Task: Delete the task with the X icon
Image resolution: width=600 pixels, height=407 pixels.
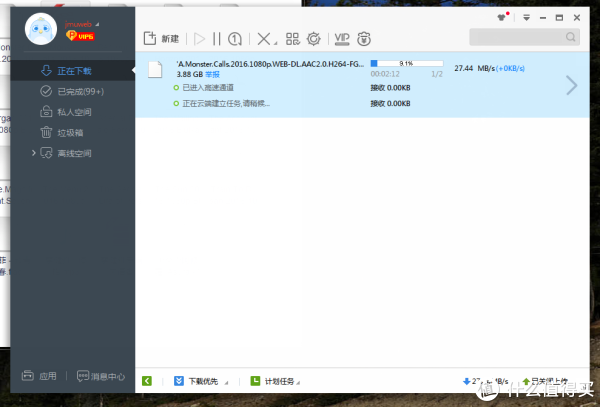Action: (264, 39)
